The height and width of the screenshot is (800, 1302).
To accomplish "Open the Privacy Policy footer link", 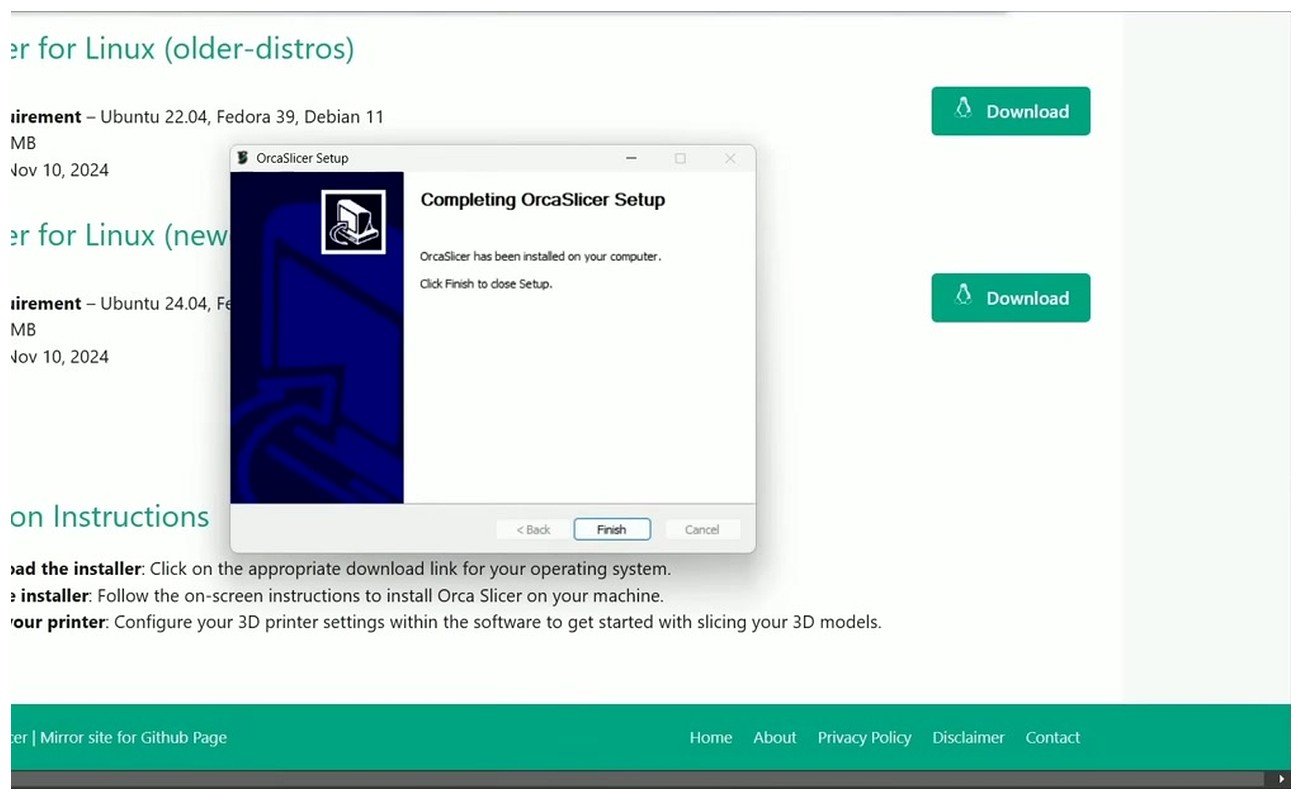I will [x=865, y=737].
